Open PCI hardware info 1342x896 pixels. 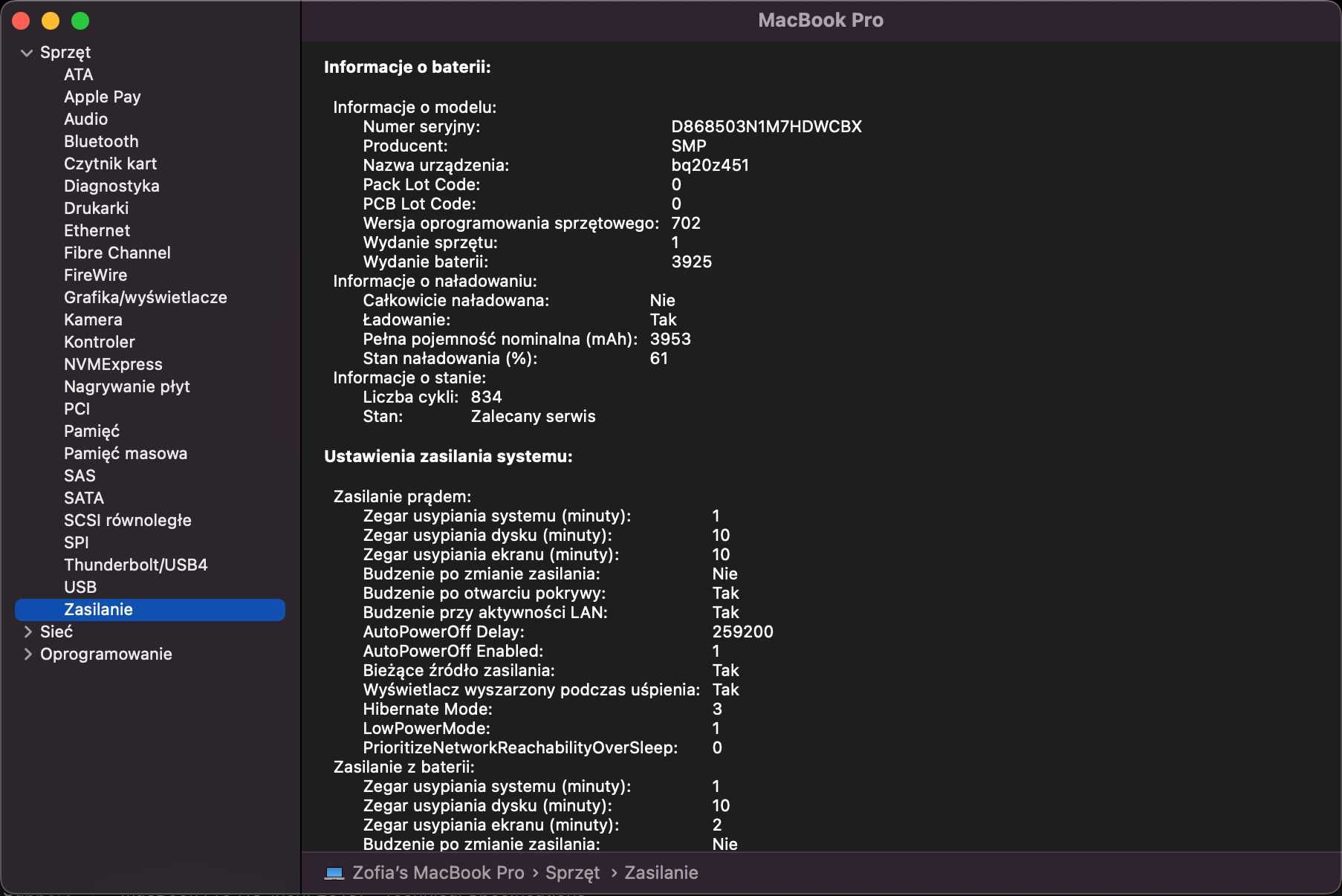pos(77,409)
